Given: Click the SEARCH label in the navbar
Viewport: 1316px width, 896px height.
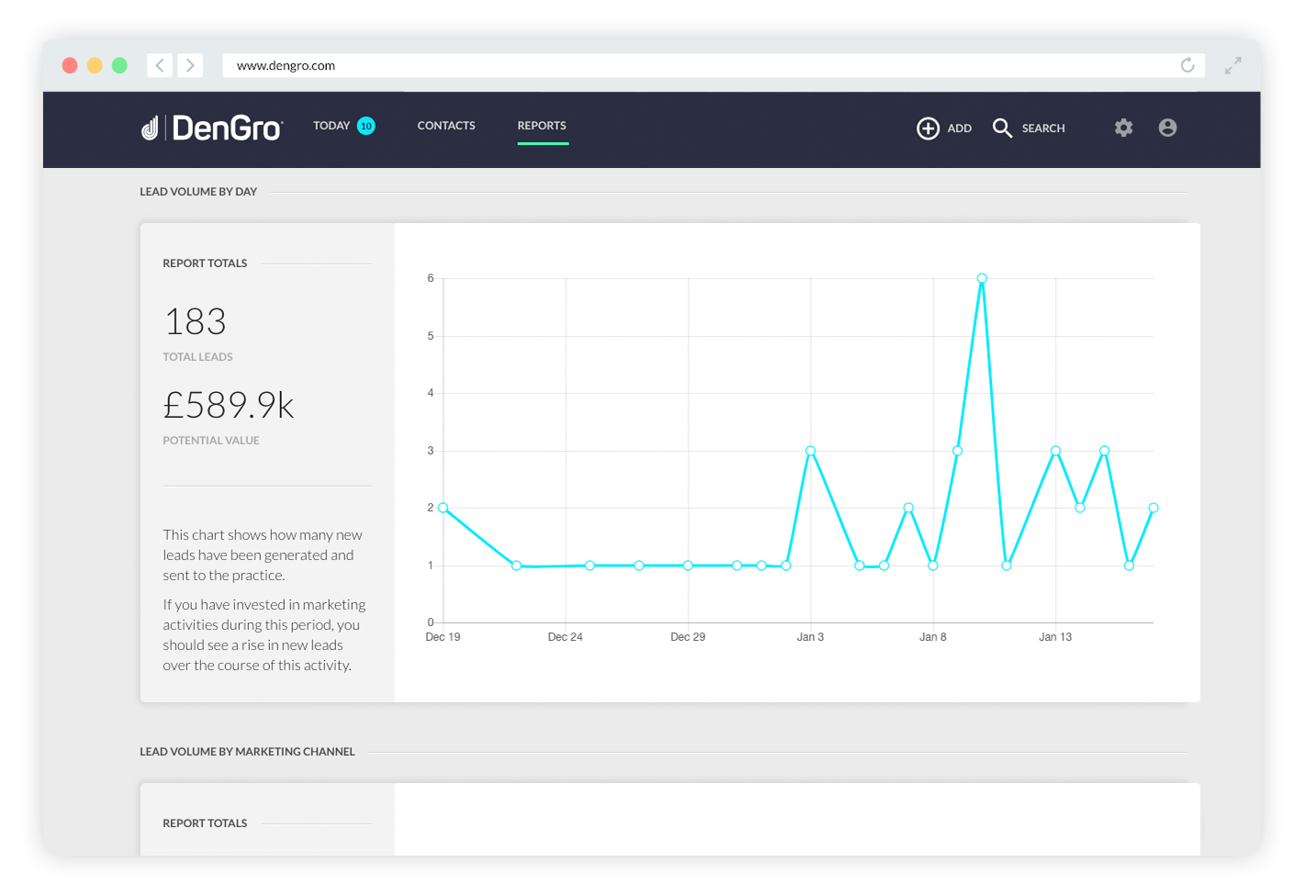Looking at the screenshot, I should (x=1043, y=129).
